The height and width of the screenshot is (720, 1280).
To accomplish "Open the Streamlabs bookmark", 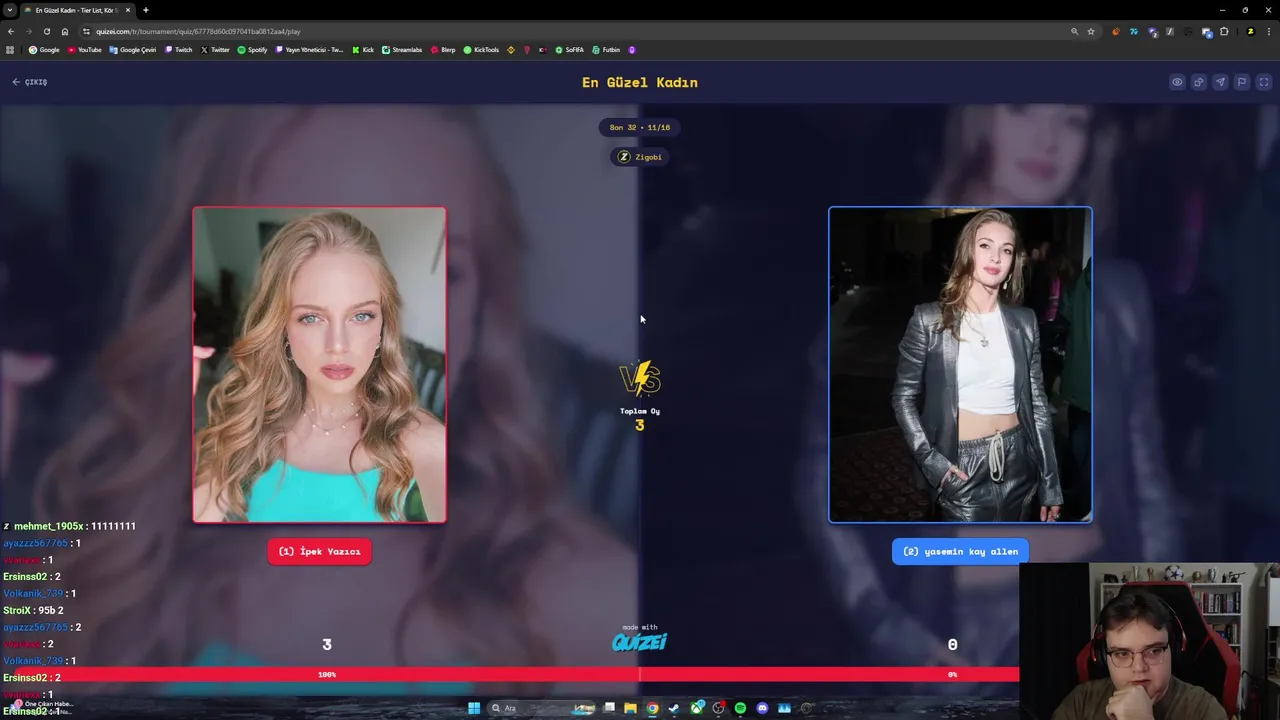I will [x=402, y=50].
